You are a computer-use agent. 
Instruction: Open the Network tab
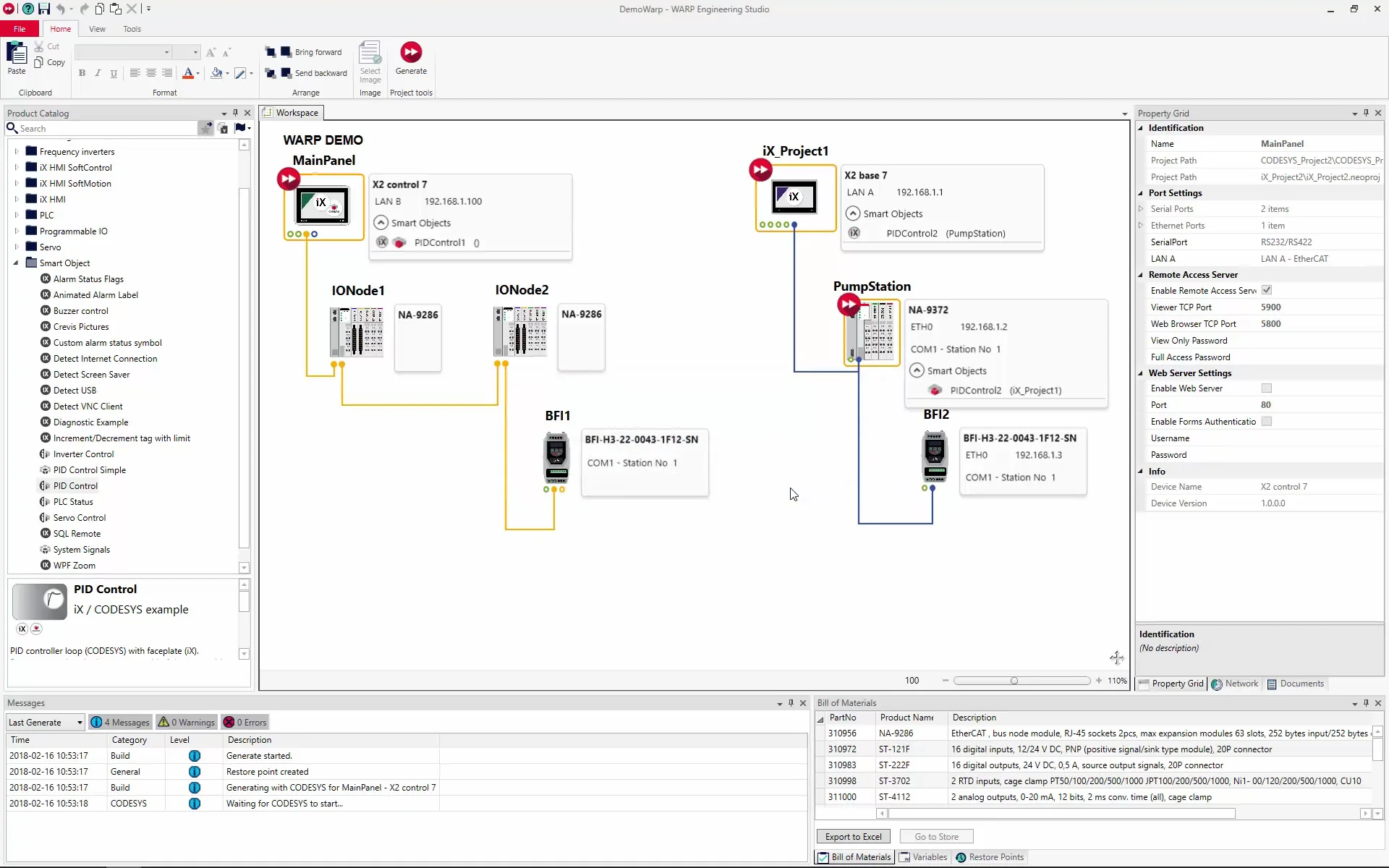pyautogui.click(x=1235, y=684)
